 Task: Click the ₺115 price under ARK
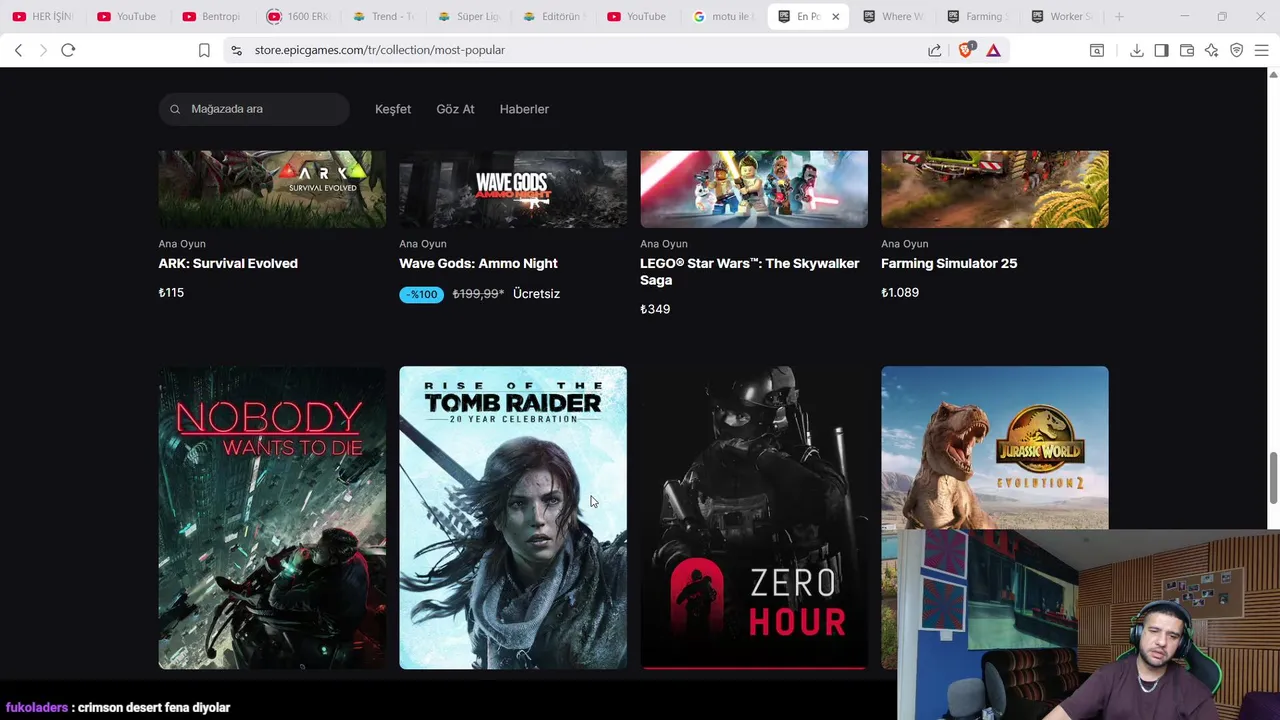pyautogui.click(x=171, y=293)
